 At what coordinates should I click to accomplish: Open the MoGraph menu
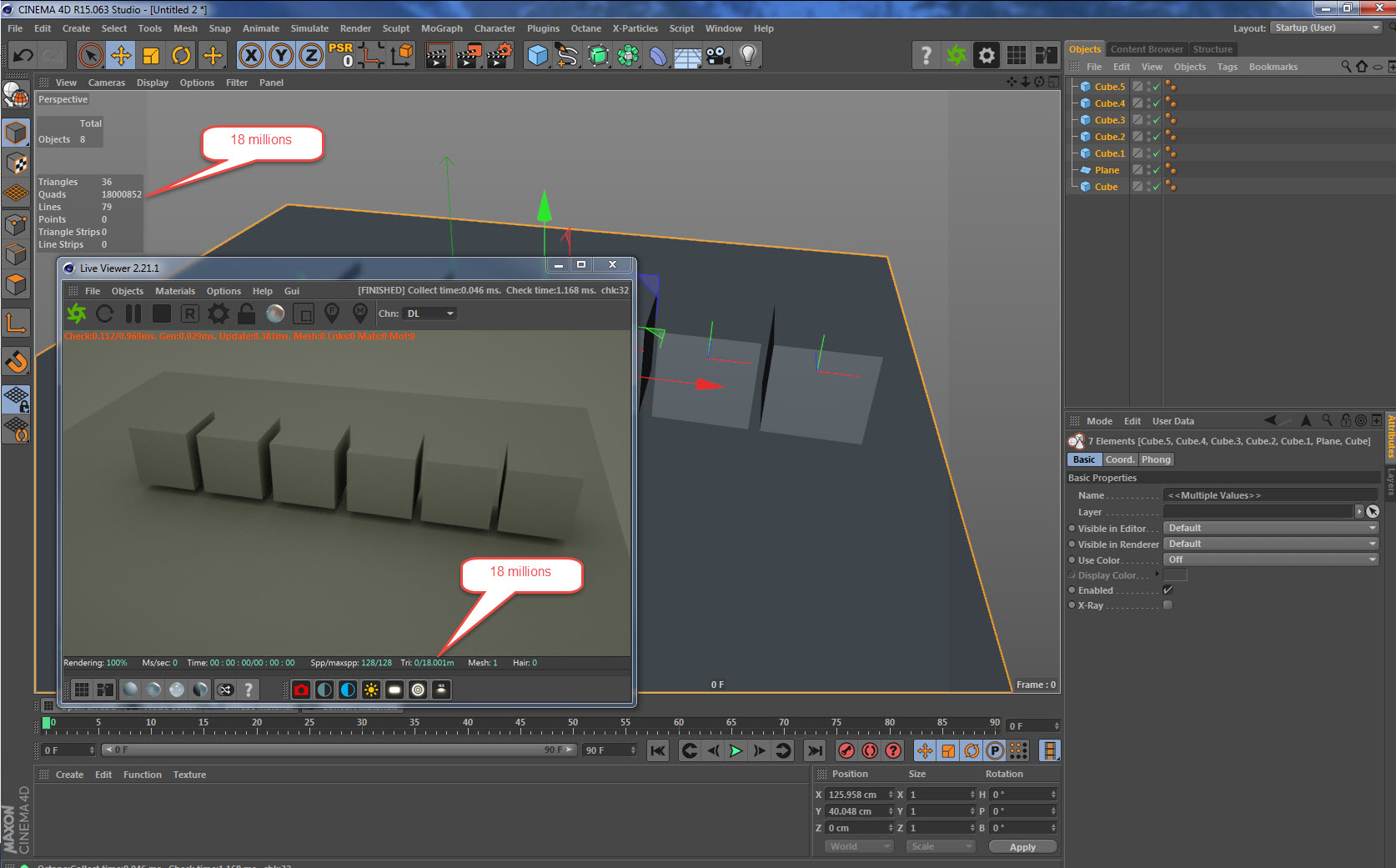coord(441,28)
